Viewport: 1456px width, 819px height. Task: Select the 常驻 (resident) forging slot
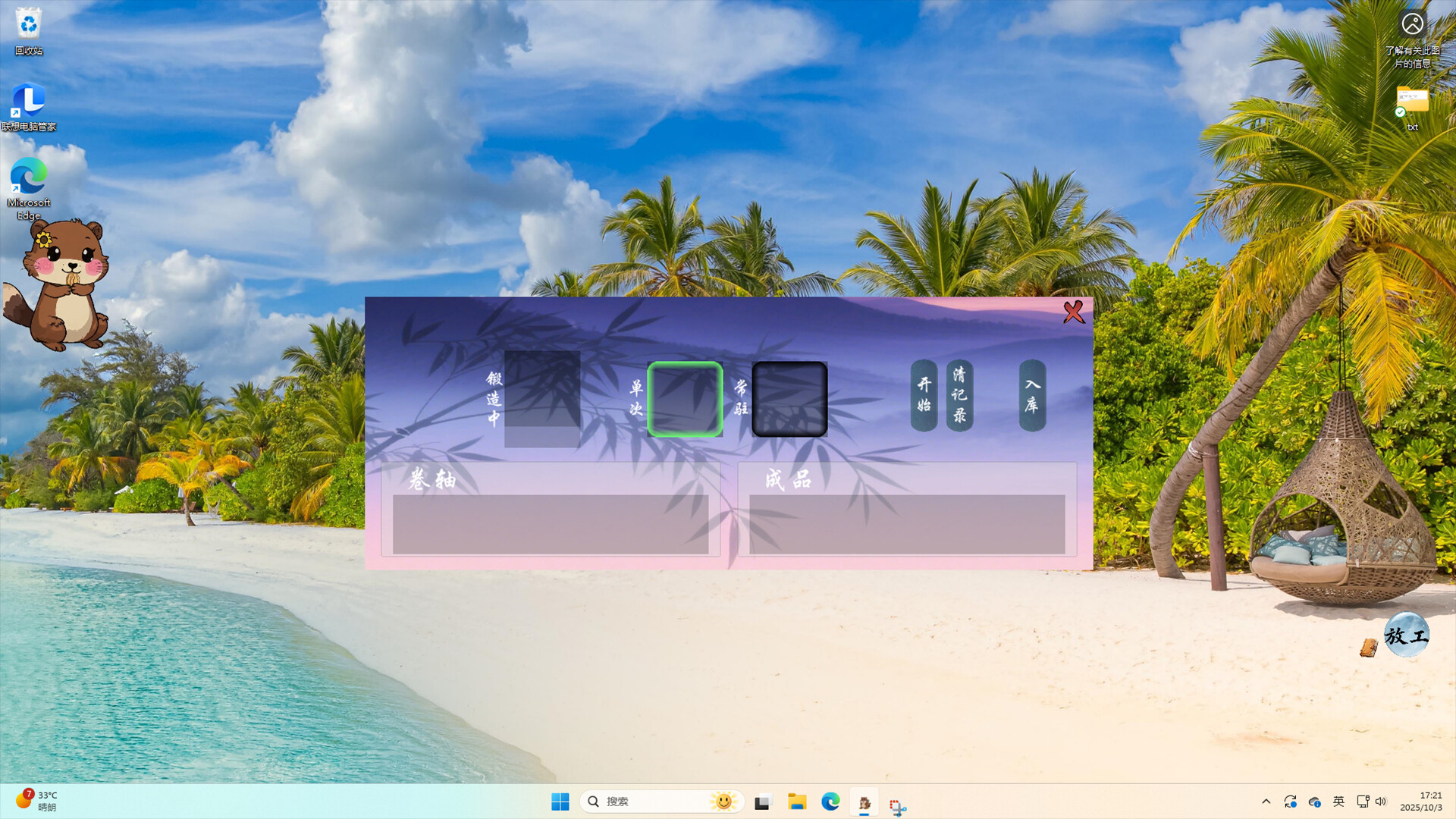[789, 400]
